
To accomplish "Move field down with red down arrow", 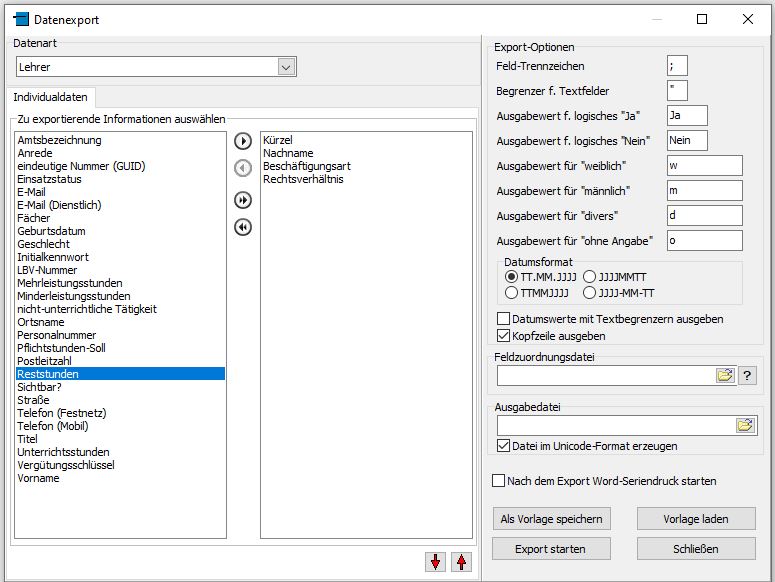I will [435, 562].
